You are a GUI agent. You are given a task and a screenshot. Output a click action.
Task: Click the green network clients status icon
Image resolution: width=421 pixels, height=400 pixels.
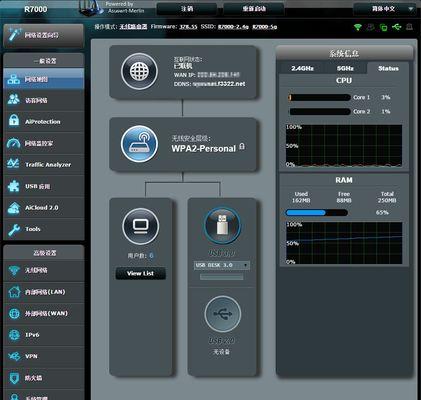tap(383, 27)
